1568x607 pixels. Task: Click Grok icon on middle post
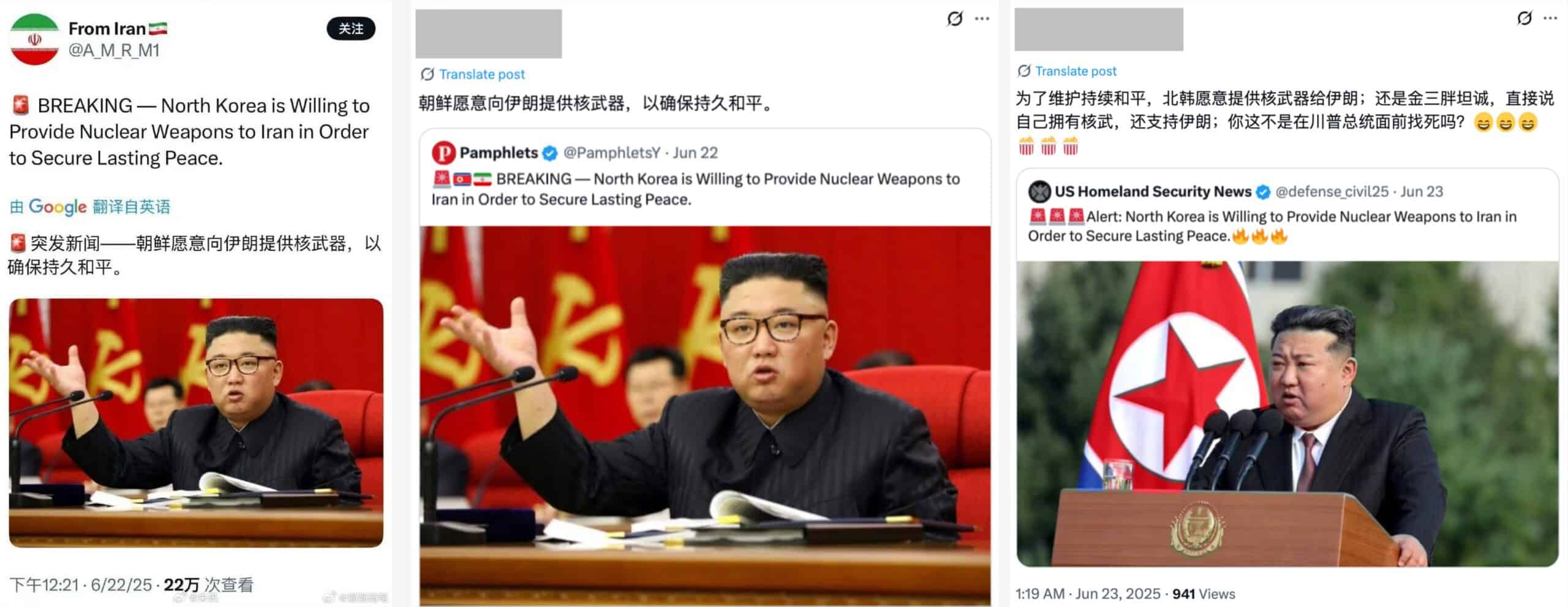tap(954, 19)
